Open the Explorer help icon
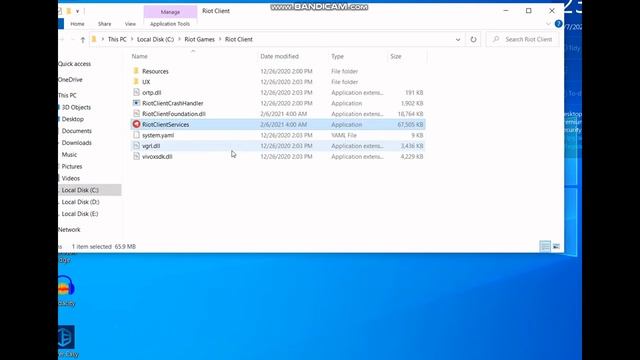Image resolution: width=640 pixels, height=360 pixels. click(558, 24)
